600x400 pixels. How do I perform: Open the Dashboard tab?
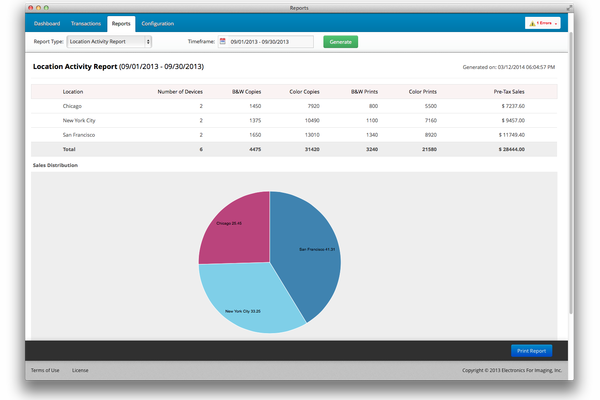(47, 24)
